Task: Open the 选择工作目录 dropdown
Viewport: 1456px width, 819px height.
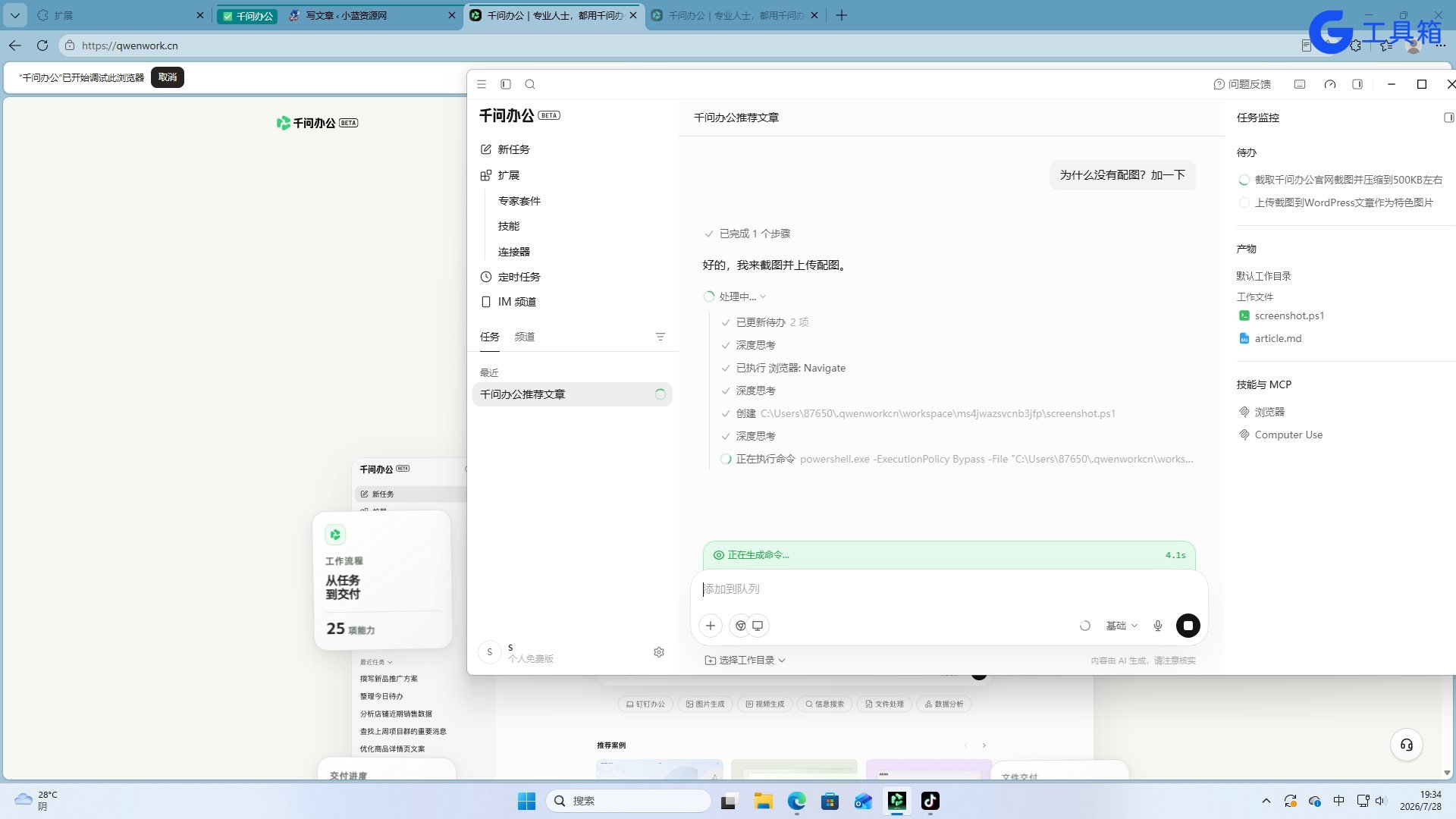Action: click(745, 661)
